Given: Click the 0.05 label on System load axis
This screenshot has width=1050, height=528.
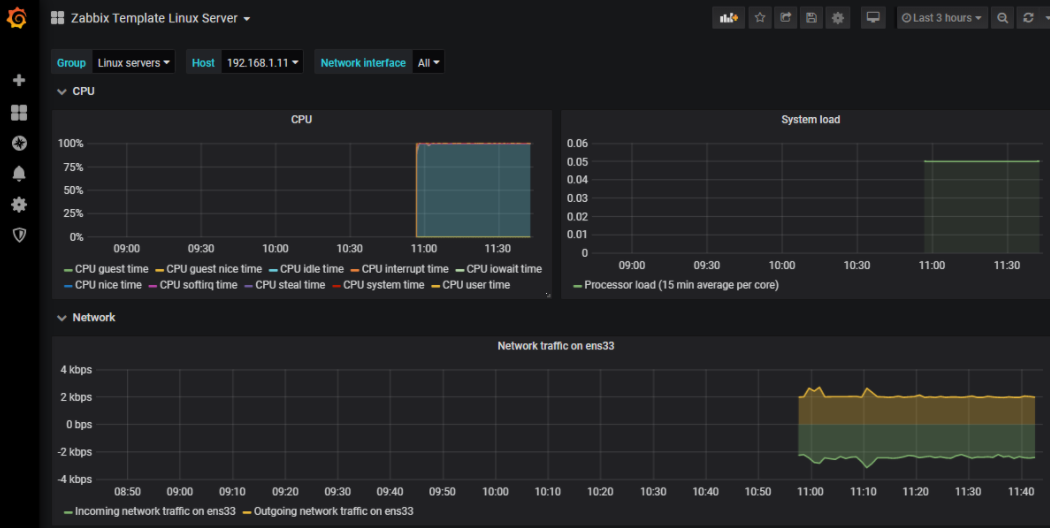Looking at the screenshot, I should (577, 161).
